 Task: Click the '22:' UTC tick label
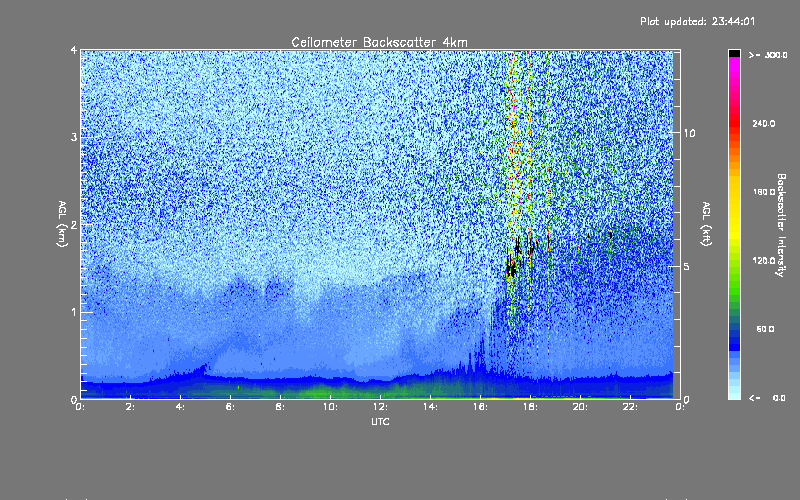tap(631, 407)
